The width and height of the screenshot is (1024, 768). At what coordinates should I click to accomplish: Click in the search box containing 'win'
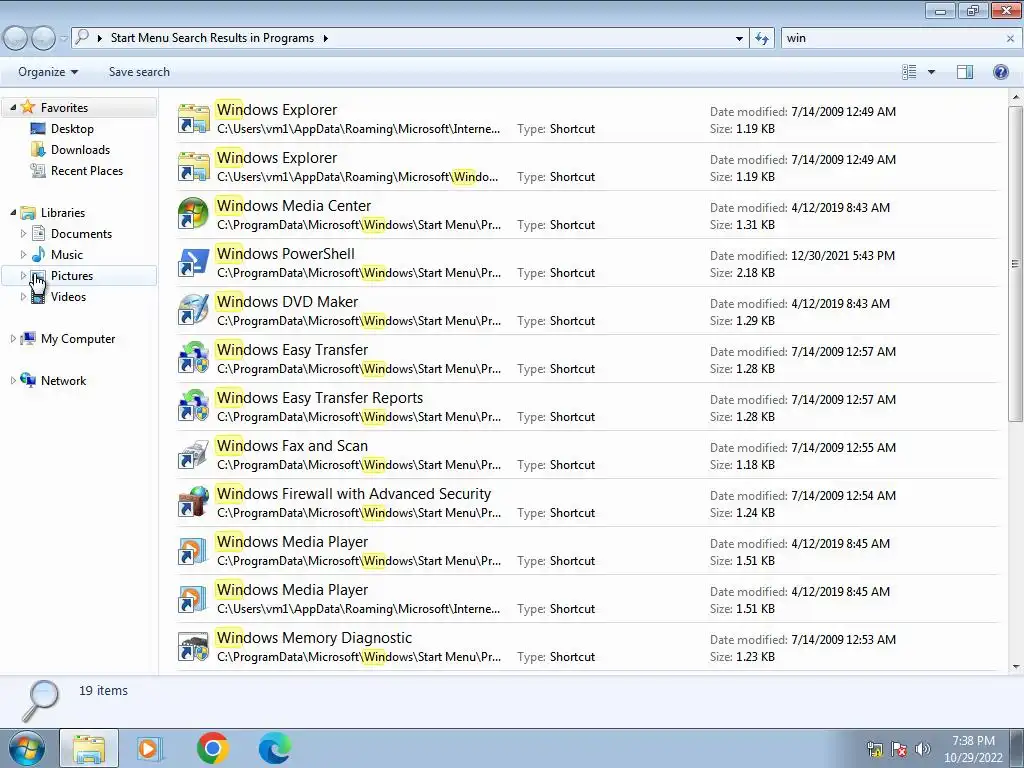coord(891,39)
